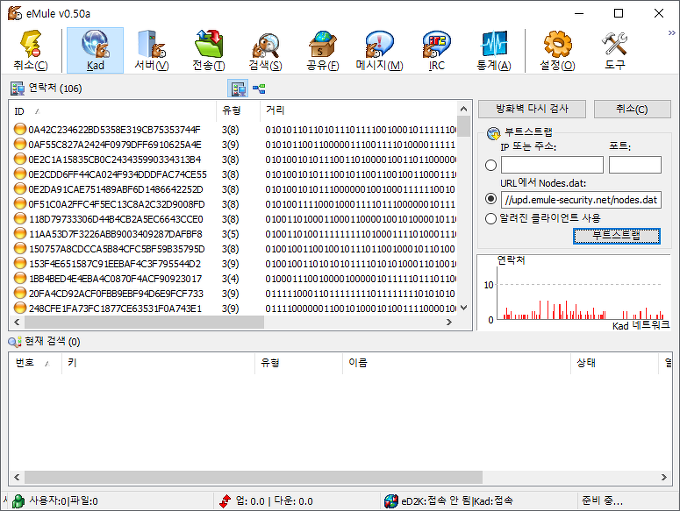Sort searches by Name (이름) column header

[456, 363]
